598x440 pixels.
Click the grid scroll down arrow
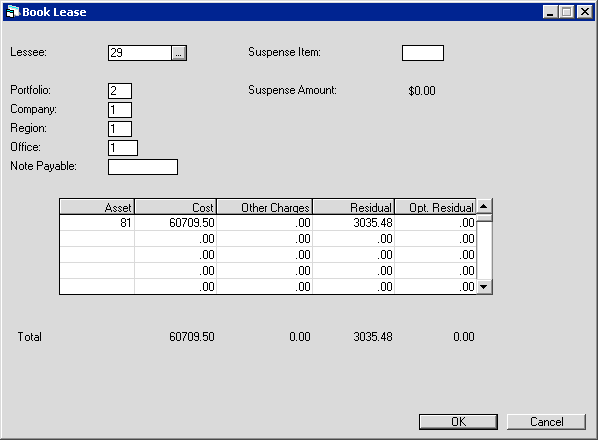(x=484, y=287)
